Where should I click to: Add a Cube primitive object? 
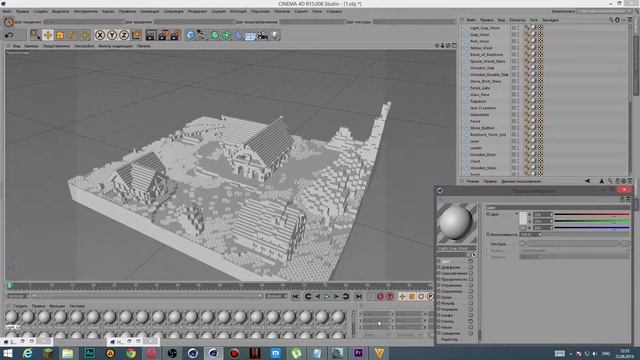coord(190,36)
